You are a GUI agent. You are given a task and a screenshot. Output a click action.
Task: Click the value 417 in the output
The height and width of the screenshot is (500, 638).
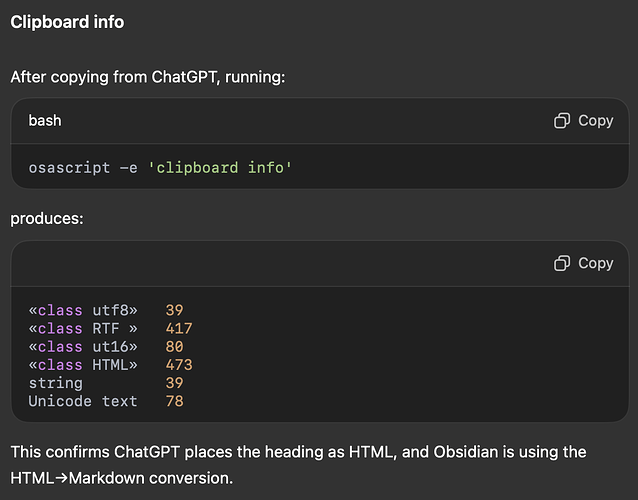(178, 329)
